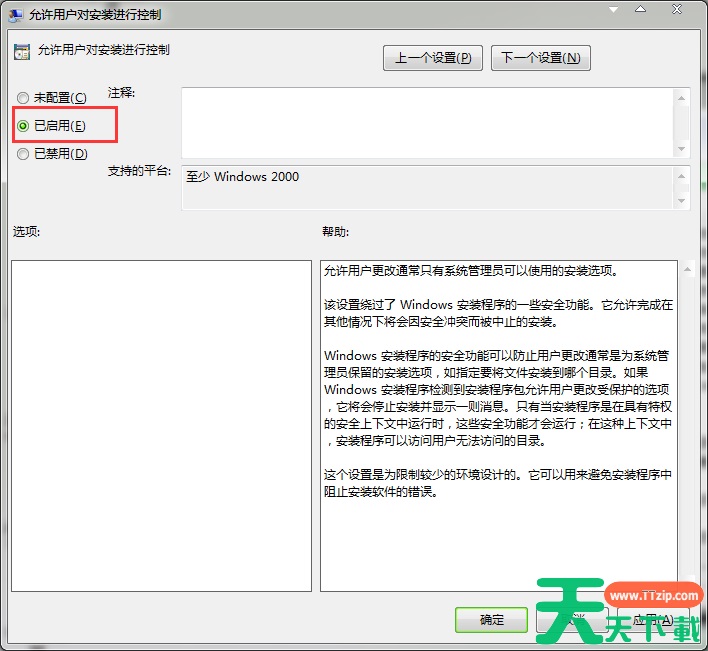Minimize window using title bar down-triangle
The height and width of the screenshot is (651, 708).
[x=613, y=9]
